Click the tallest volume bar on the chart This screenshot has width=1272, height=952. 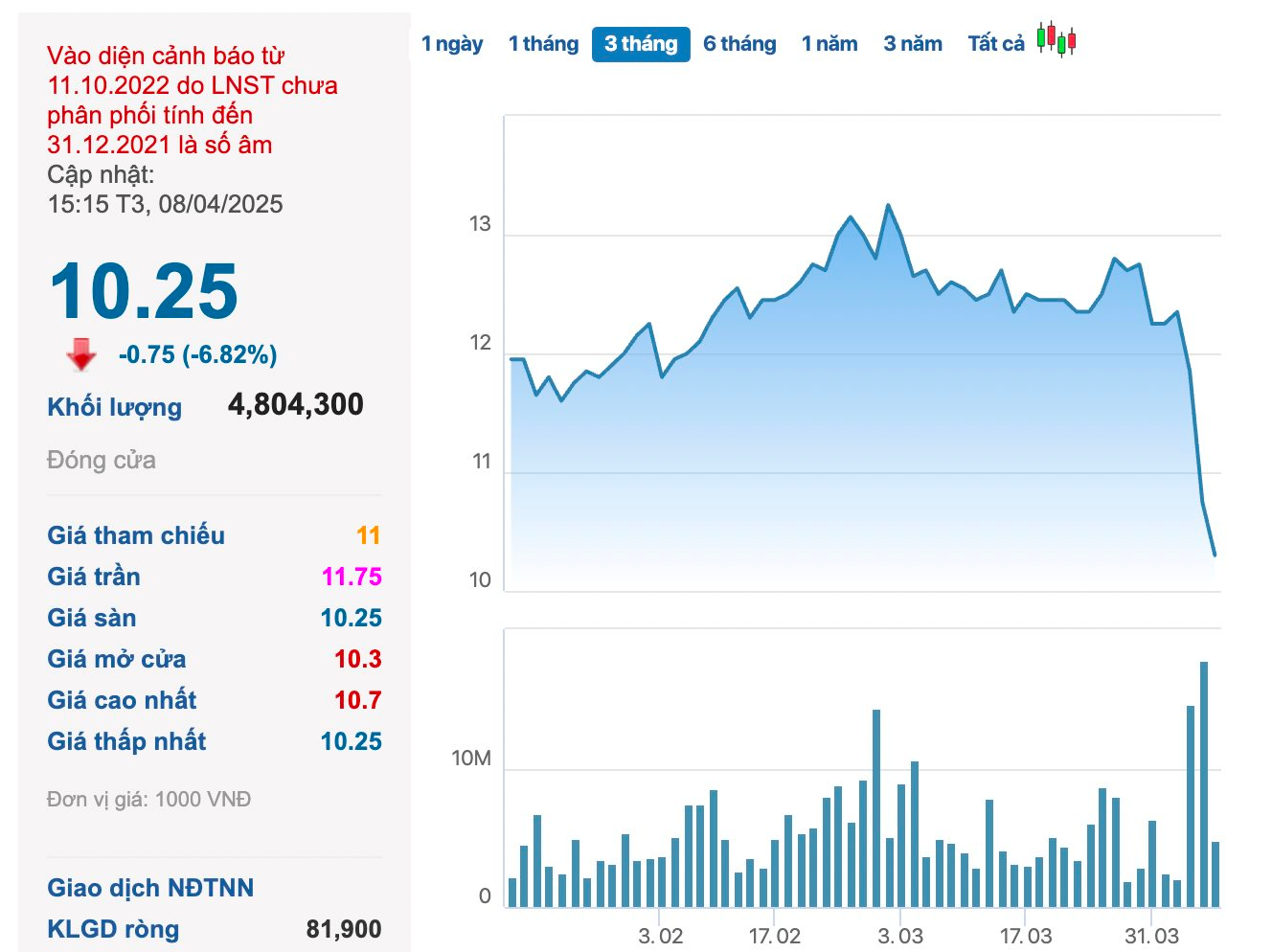(x=1204, y=783)
